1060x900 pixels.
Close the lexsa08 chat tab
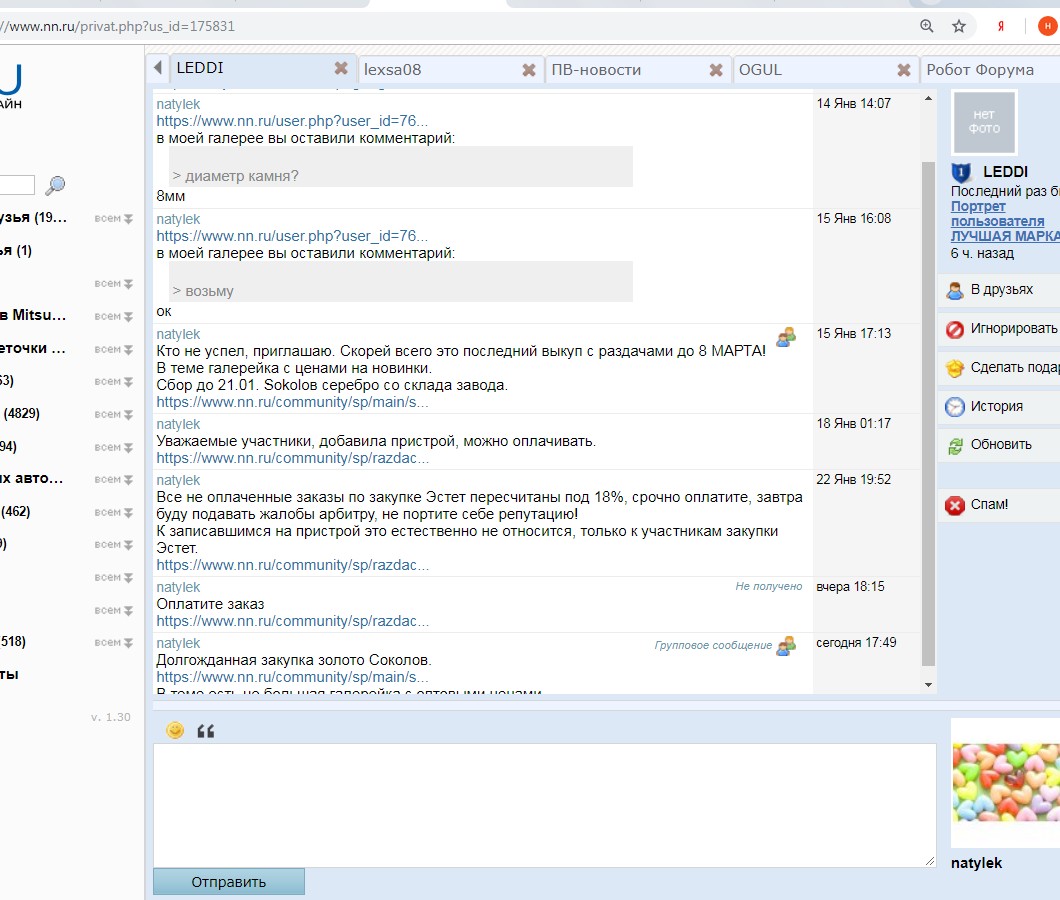click(x=529, y=70)
